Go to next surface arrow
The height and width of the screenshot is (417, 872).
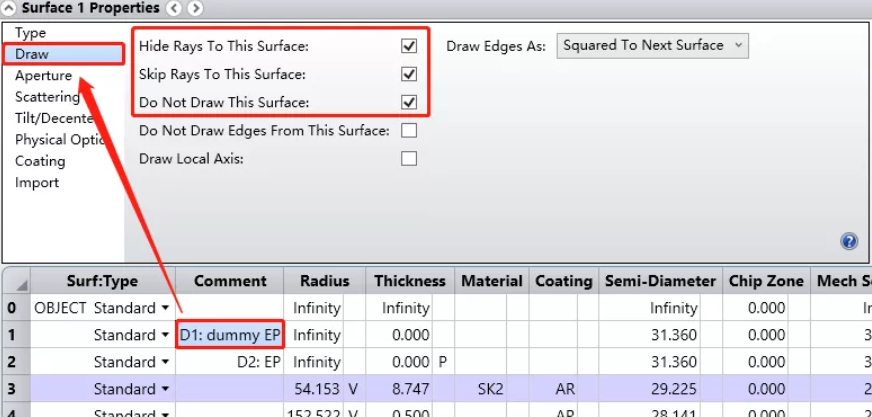click(194, 8)
